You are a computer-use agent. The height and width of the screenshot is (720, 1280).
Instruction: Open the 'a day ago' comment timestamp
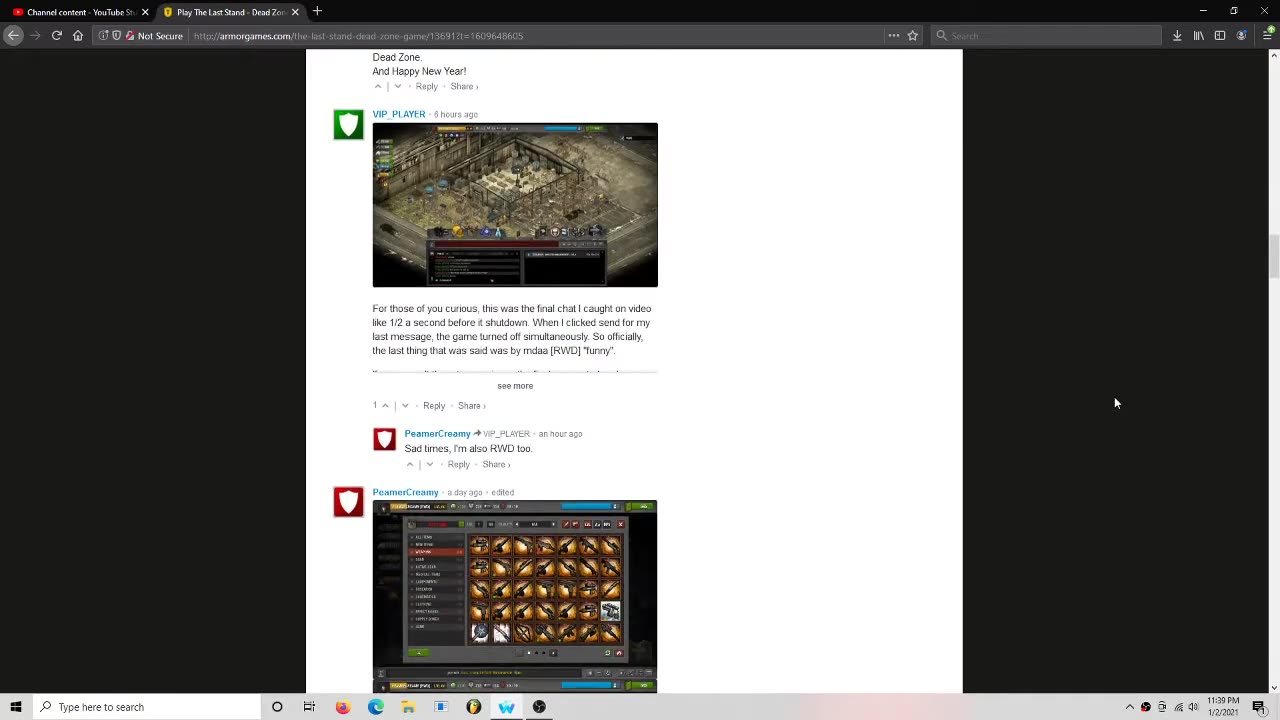coord(465,492)
